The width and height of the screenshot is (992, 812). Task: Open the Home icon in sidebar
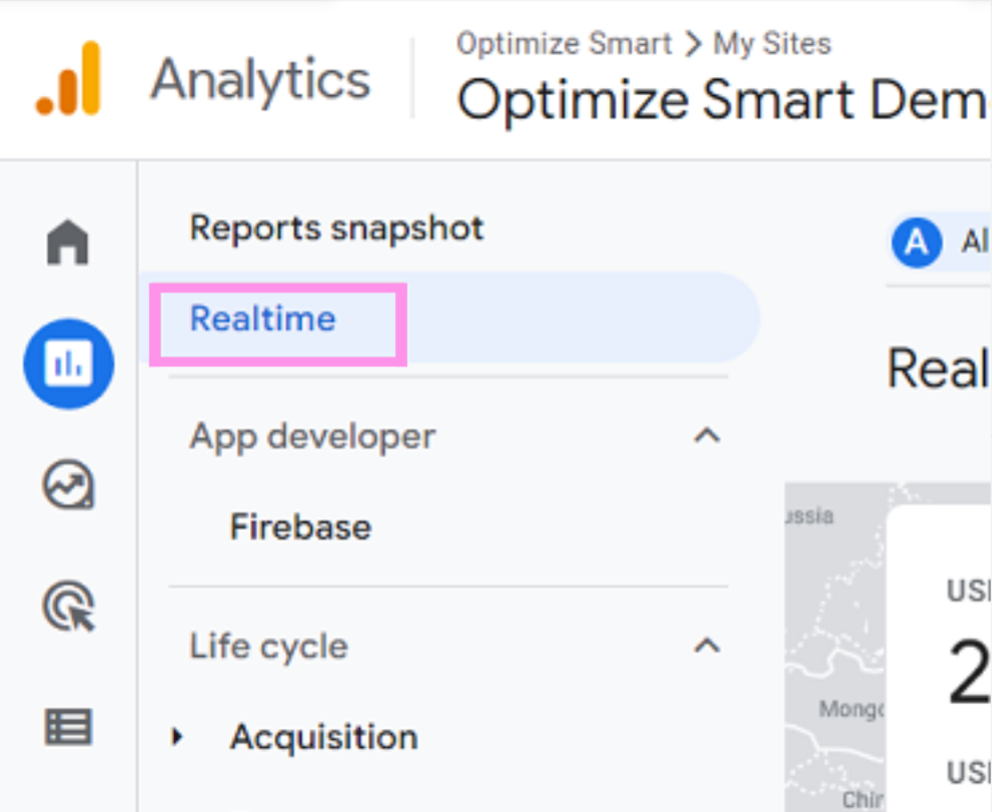pyautogui.click(x=68, y=243)
